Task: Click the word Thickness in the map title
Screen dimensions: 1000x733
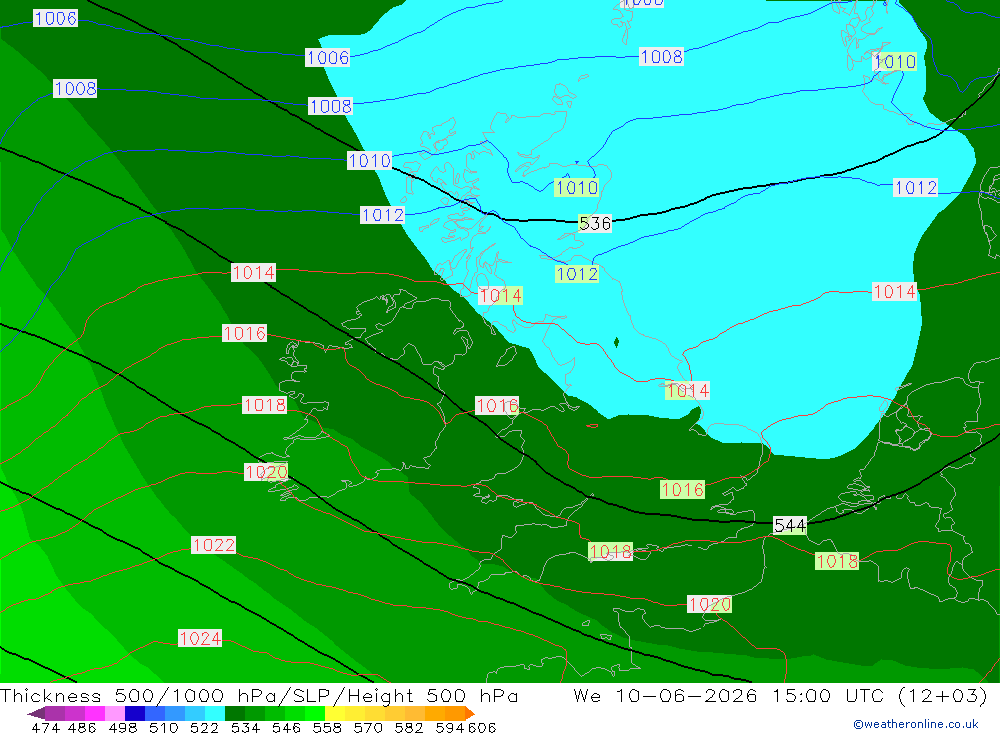Action: (x=51, y=695)
